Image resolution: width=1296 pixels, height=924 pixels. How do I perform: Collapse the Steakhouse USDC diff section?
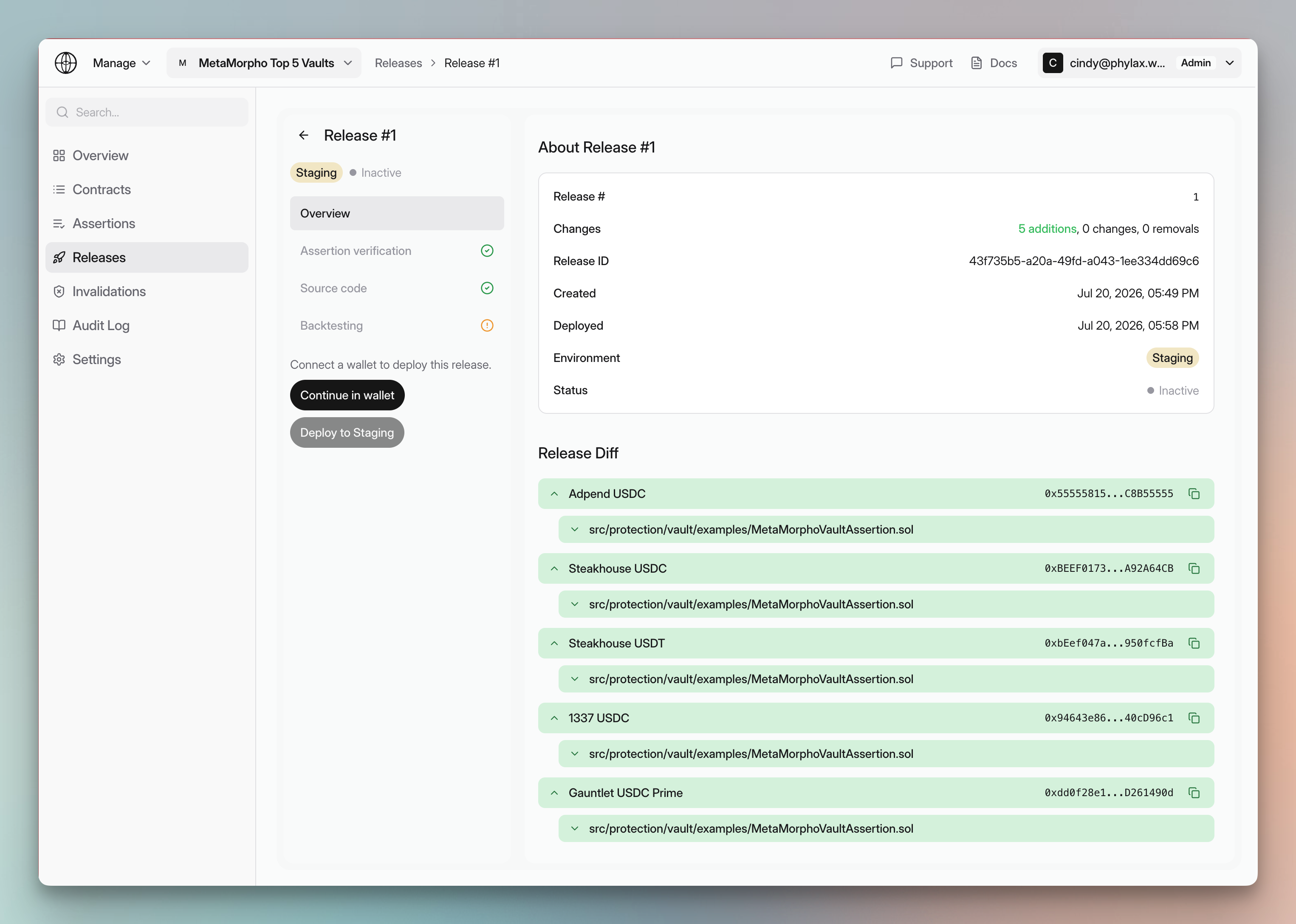[x=554, y=568]
